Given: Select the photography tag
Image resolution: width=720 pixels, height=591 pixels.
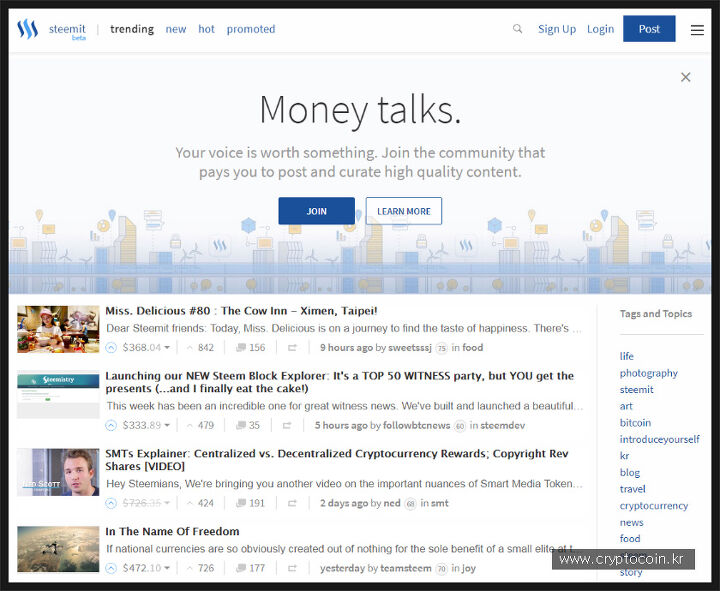Looking at the screenshot, I should point(648,373).
